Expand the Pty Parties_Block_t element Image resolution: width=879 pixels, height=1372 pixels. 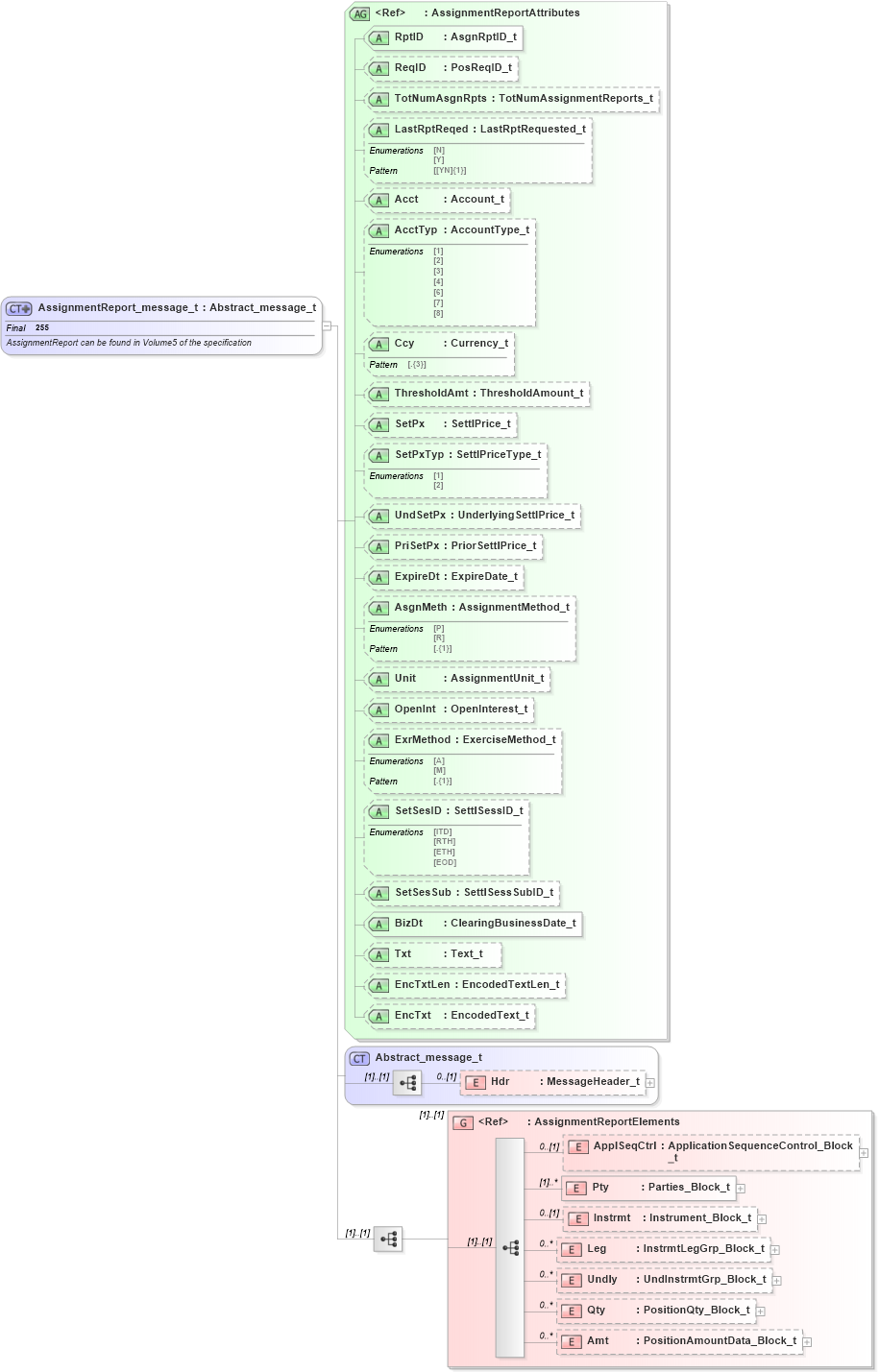[x=740, y=1188]
